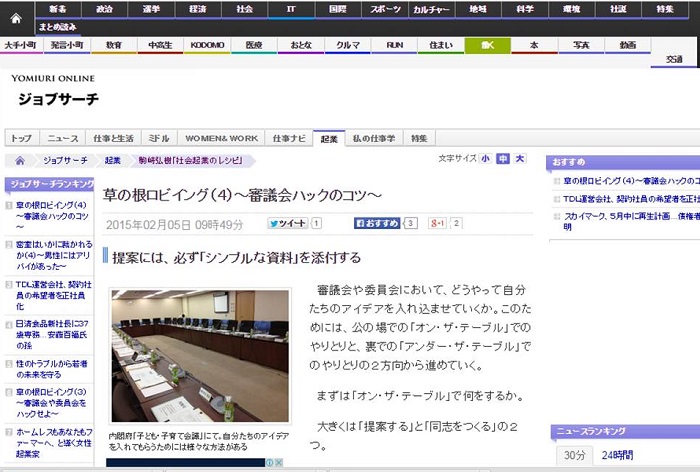Open the 政治 section in the top navigation
Viewport: 700px width, 472px height.
[x=104, y=9]
